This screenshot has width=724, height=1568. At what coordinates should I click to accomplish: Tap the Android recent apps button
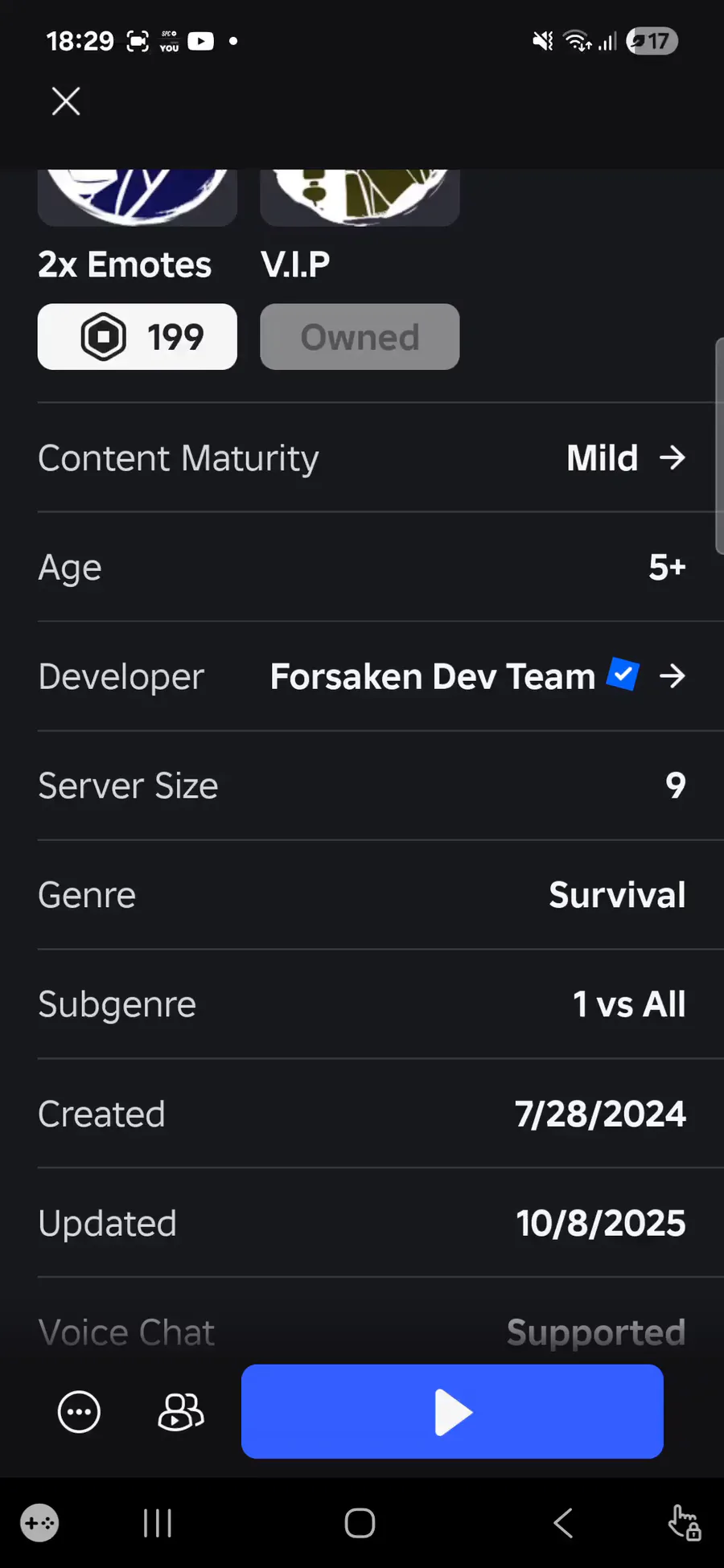[x=158, y=1523]
